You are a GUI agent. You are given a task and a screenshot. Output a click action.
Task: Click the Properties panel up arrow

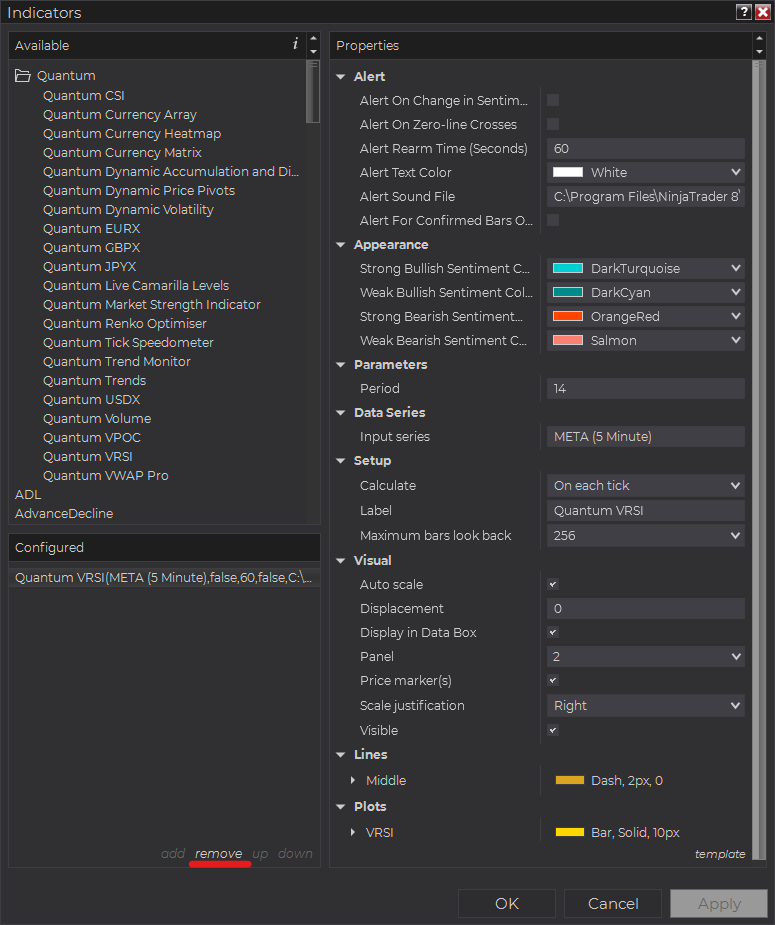tap(759, 39)
